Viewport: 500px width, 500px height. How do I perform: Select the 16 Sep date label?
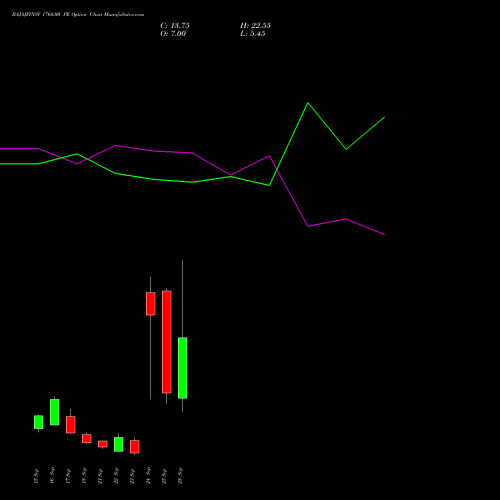coord(52,476)
